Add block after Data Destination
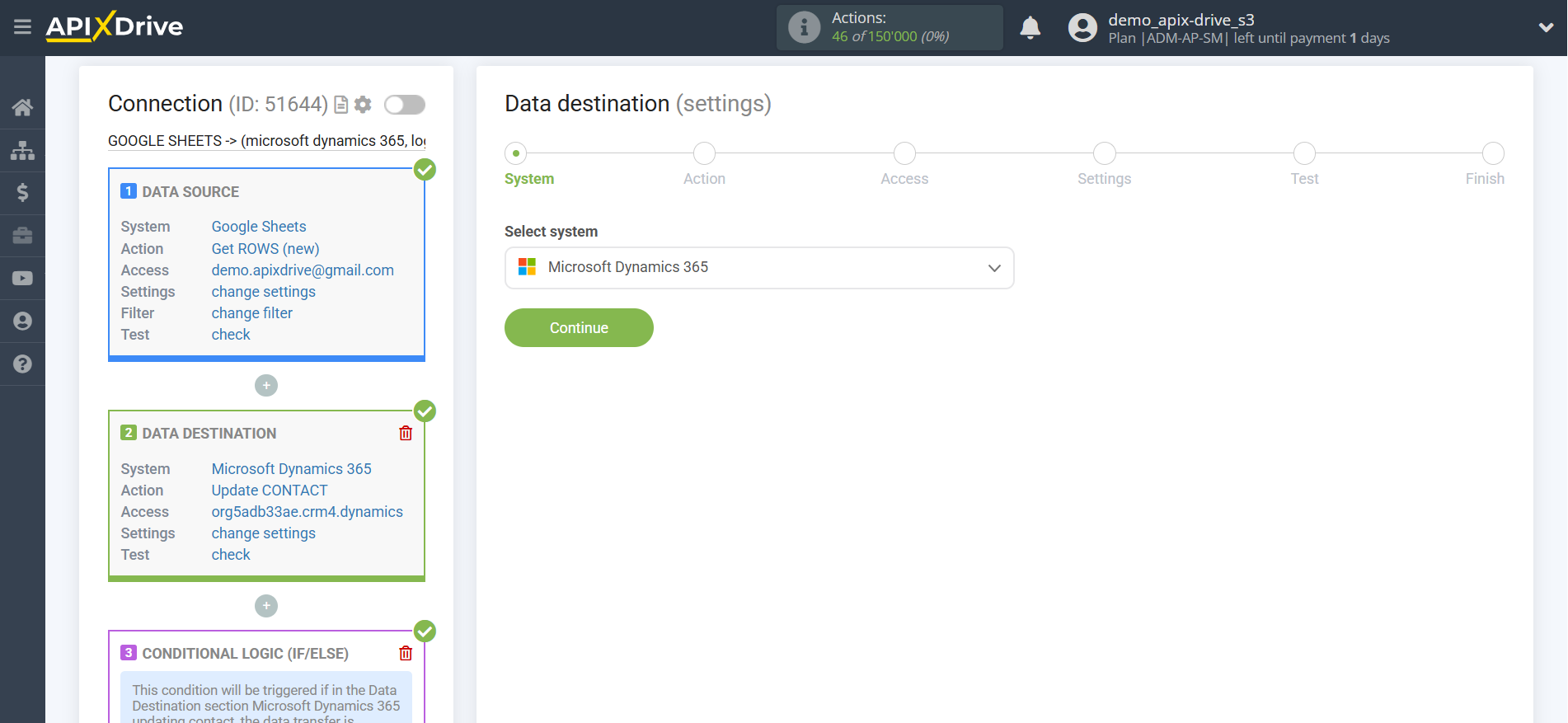The width and height of the screenshot is (1568, 723). (266, 607)
